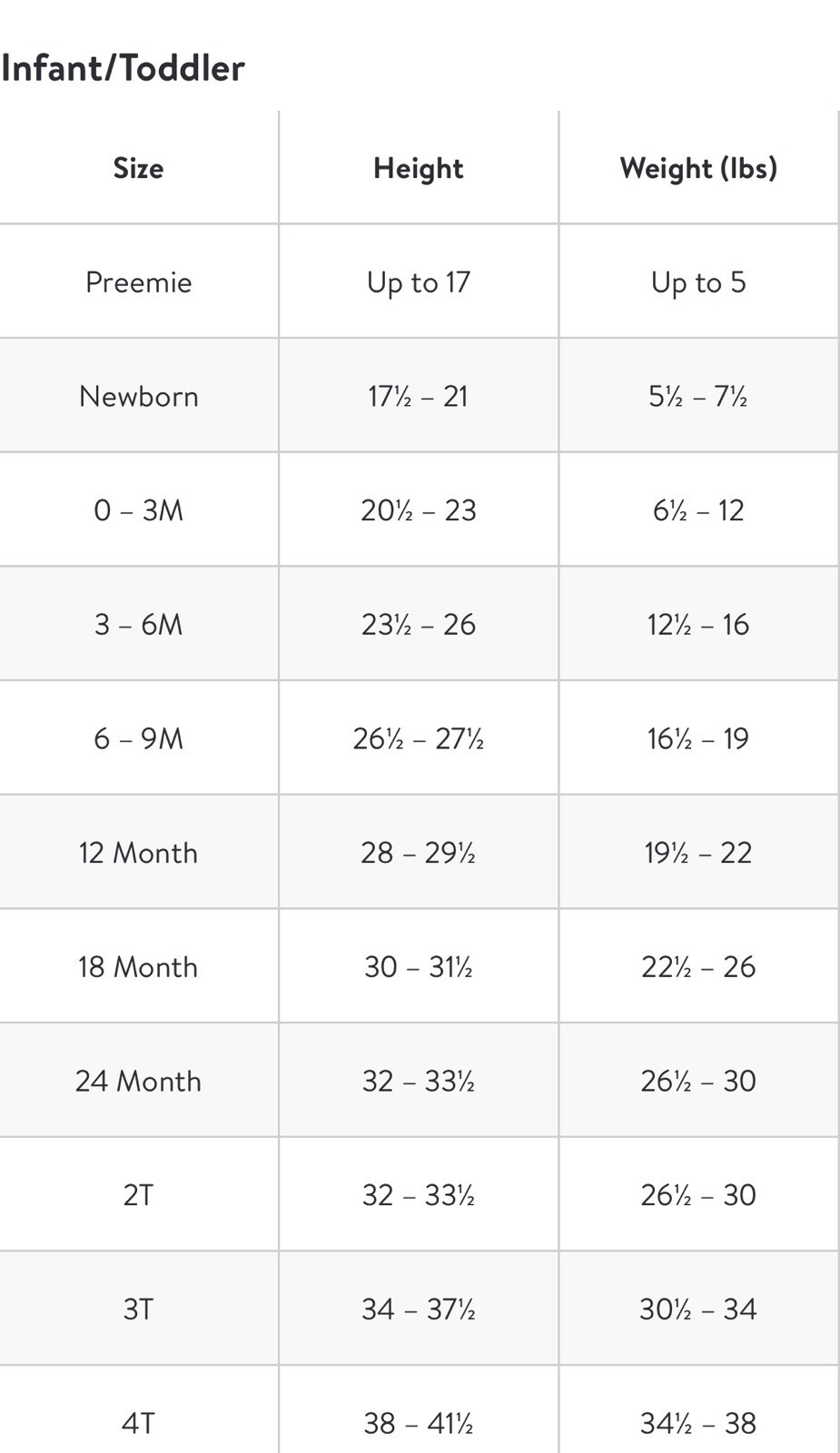Click the 34 – 37½ height value
The height and width of the screenshot is (1453, 840).
[419, 1309]
